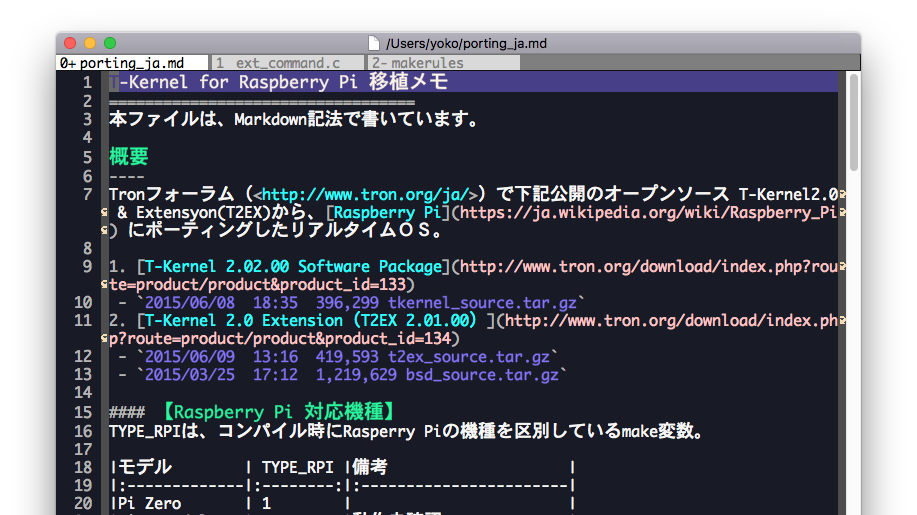Click the title path /Users/yoko/porting_ja.md
This screenshot has height=515, width=917.
click(466, 43)
